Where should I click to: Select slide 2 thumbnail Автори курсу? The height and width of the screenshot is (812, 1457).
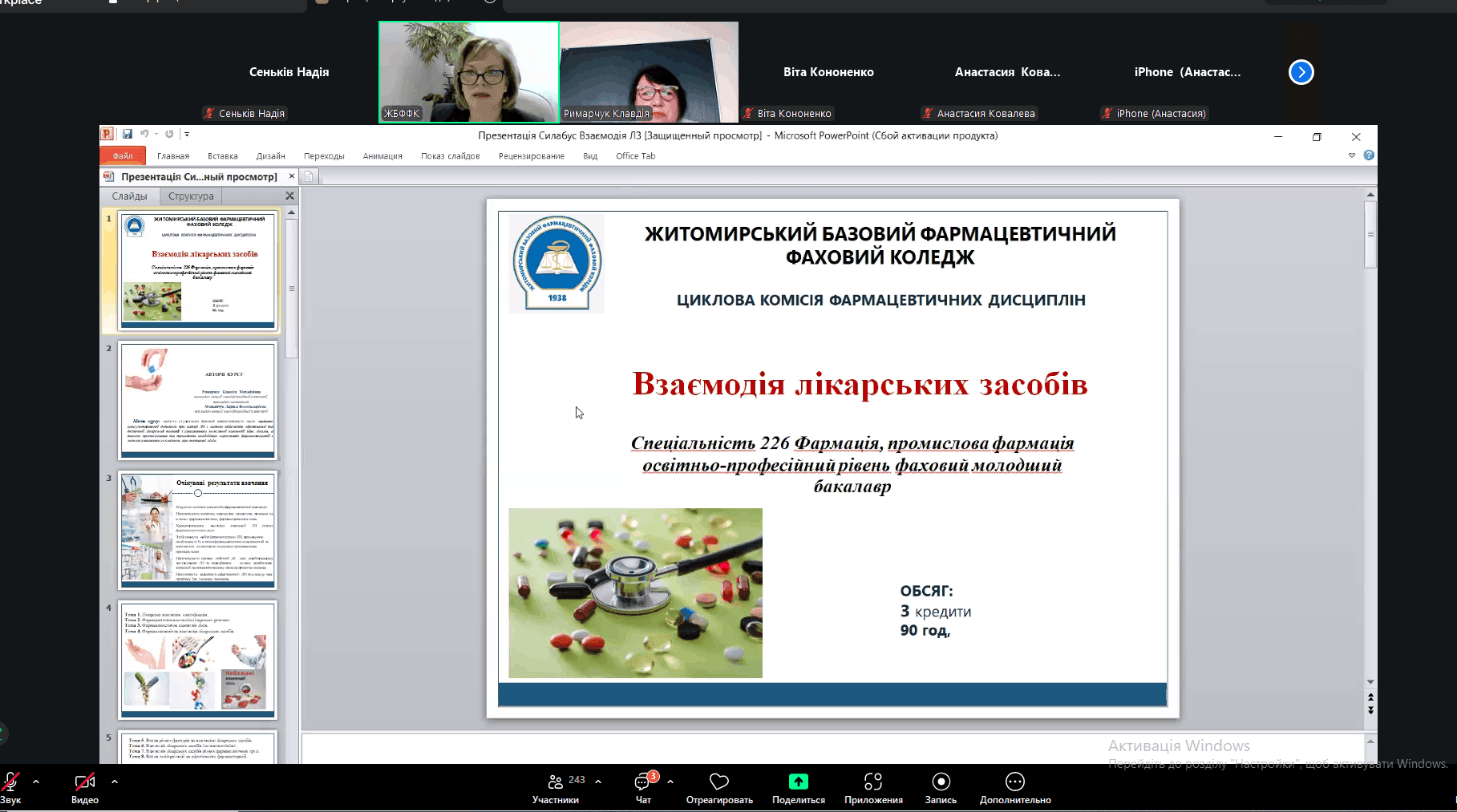(x=197, y=401)
